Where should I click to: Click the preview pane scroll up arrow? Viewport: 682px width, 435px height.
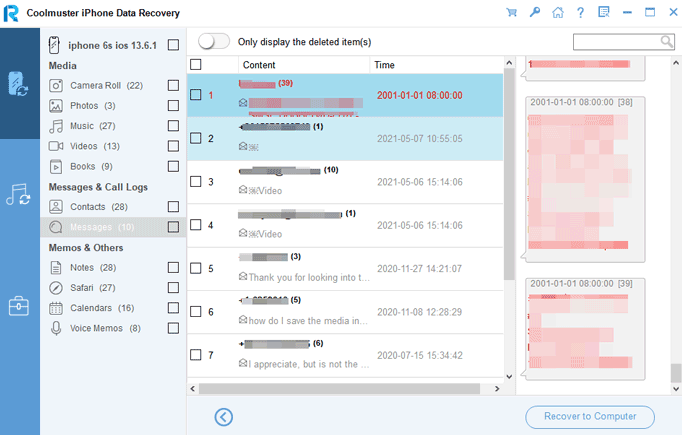(x=675, y=64)
